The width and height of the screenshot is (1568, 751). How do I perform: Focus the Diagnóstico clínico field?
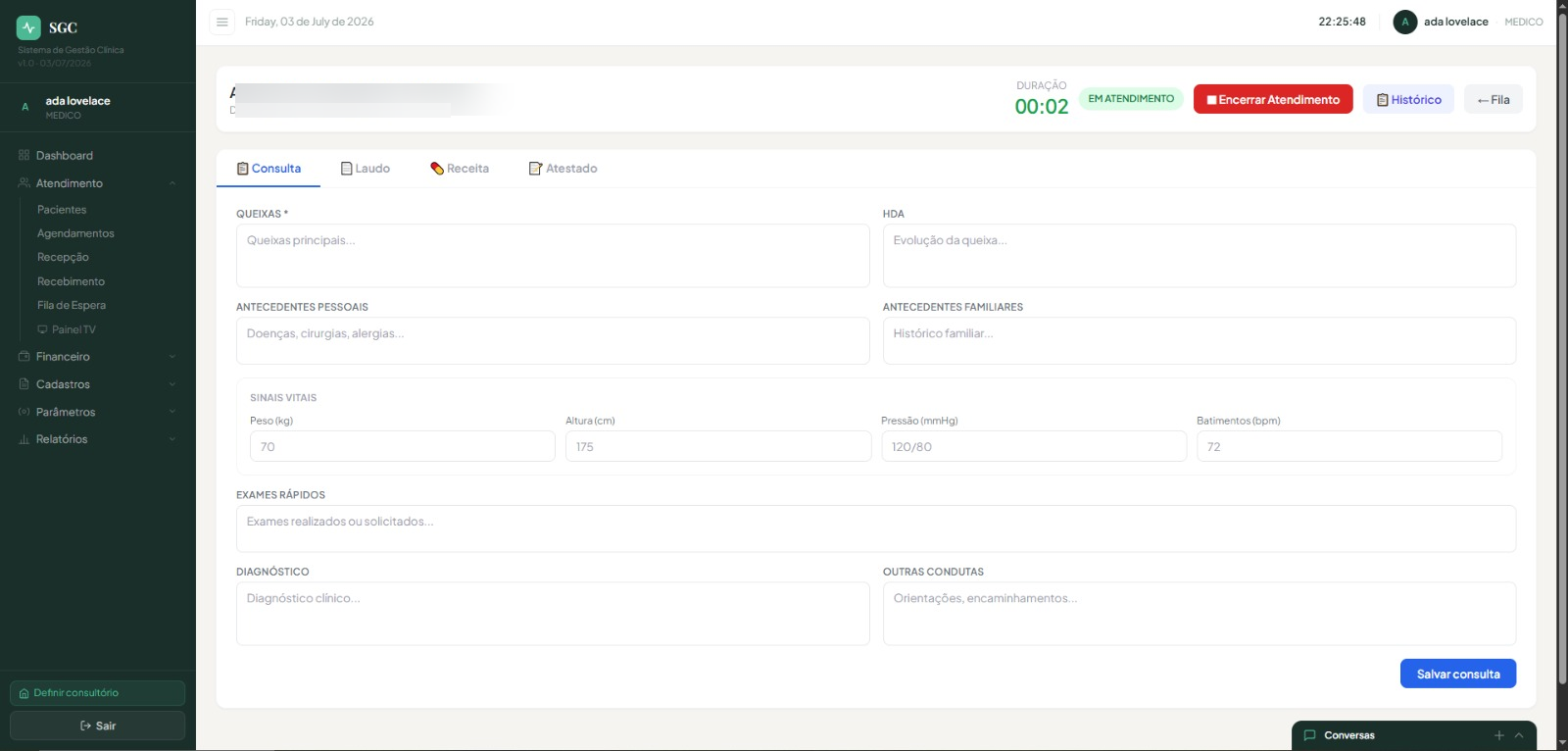(x=553, y=614)
